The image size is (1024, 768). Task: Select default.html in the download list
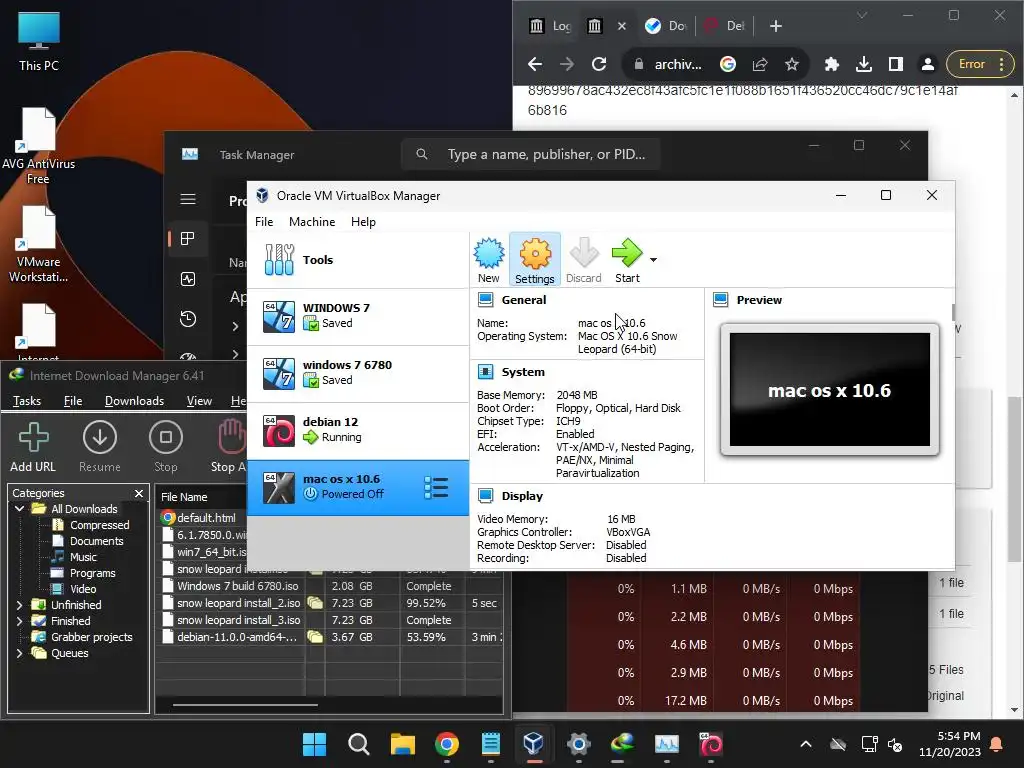coord(206,518)
